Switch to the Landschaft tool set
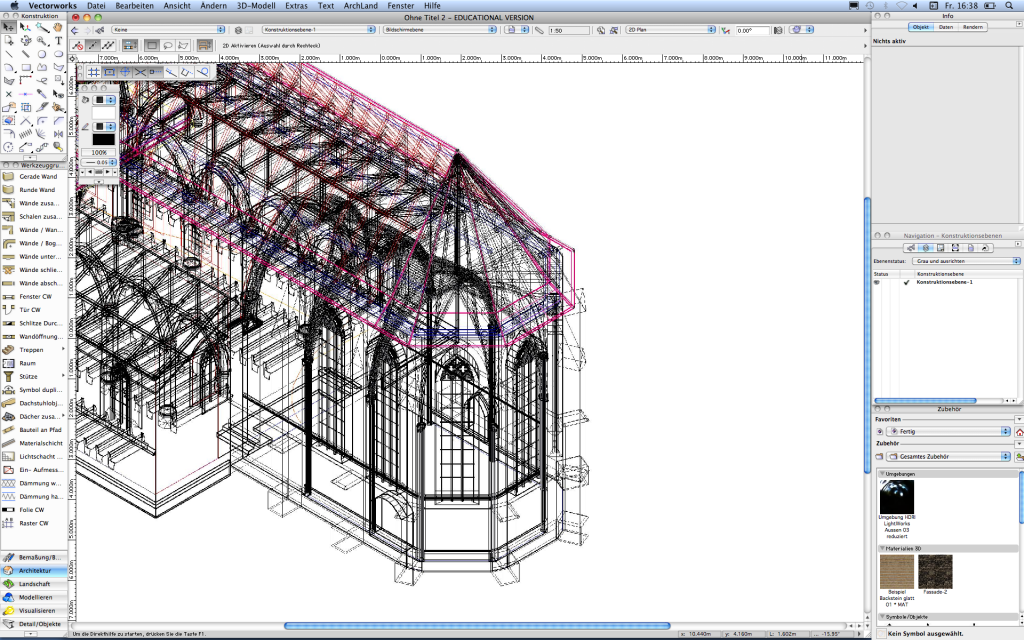 coord(34,584)
